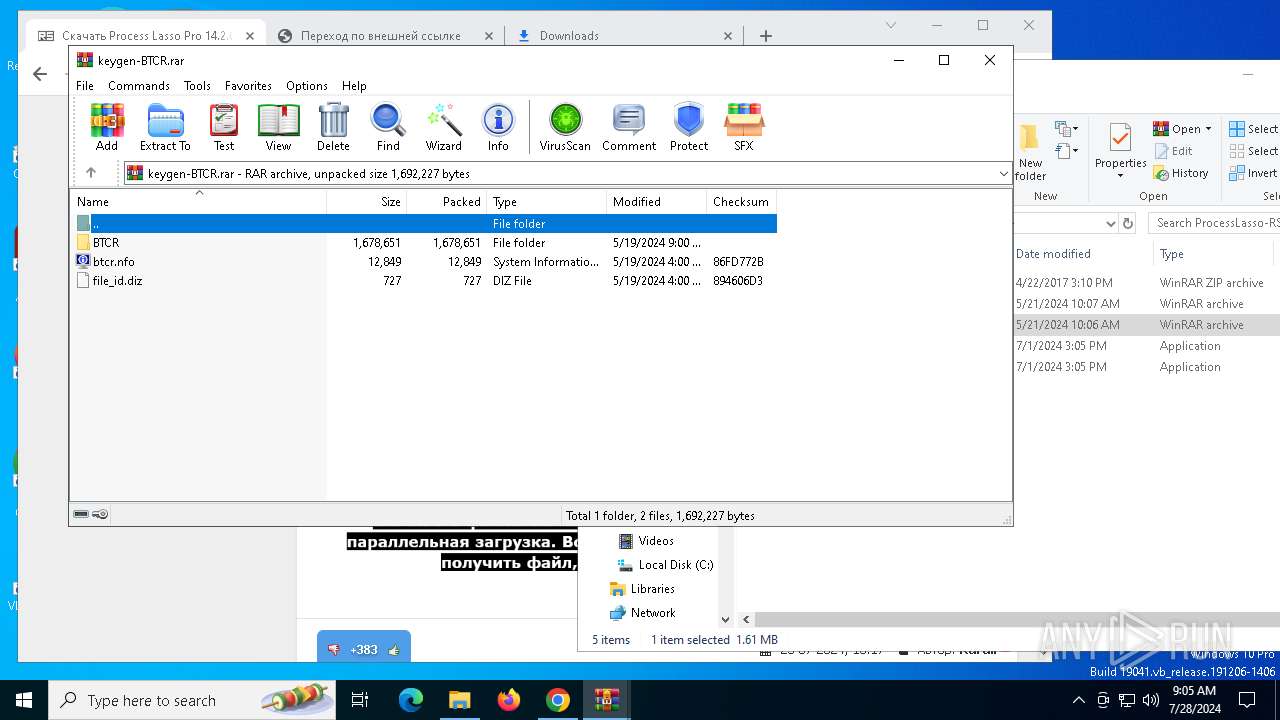Select Network in the navigation tree
Image resolution: width=1280 pixels, height=720 pixels.
(x=643, y=613)
